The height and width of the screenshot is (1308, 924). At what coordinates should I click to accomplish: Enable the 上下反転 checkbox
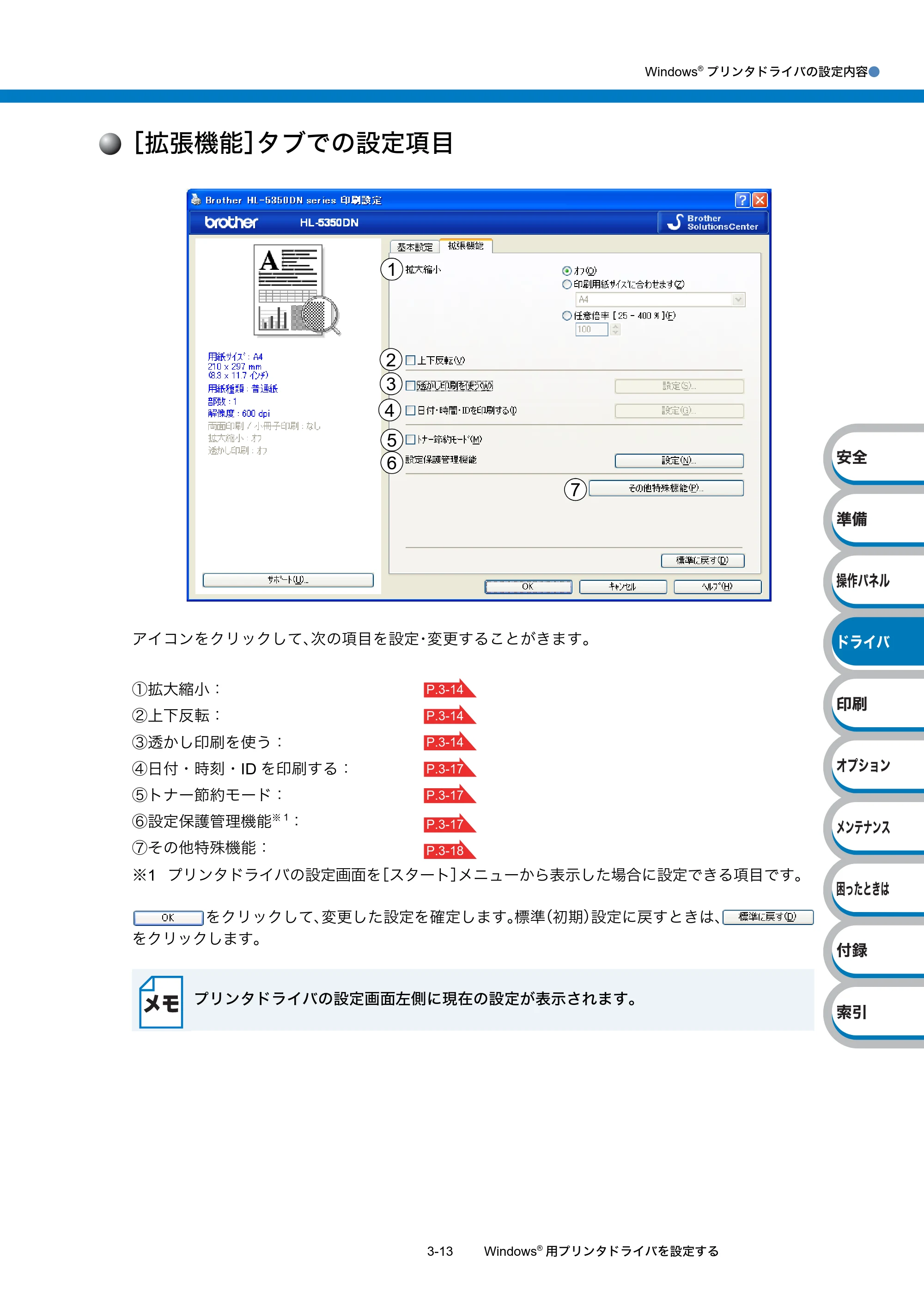(x=410, y=360)
